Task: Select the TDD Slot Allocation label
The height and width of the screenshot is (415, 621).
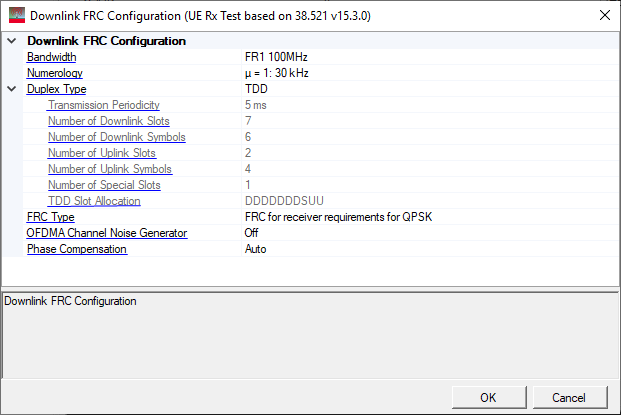Action: pyautogui.click(x=94, y=201)
